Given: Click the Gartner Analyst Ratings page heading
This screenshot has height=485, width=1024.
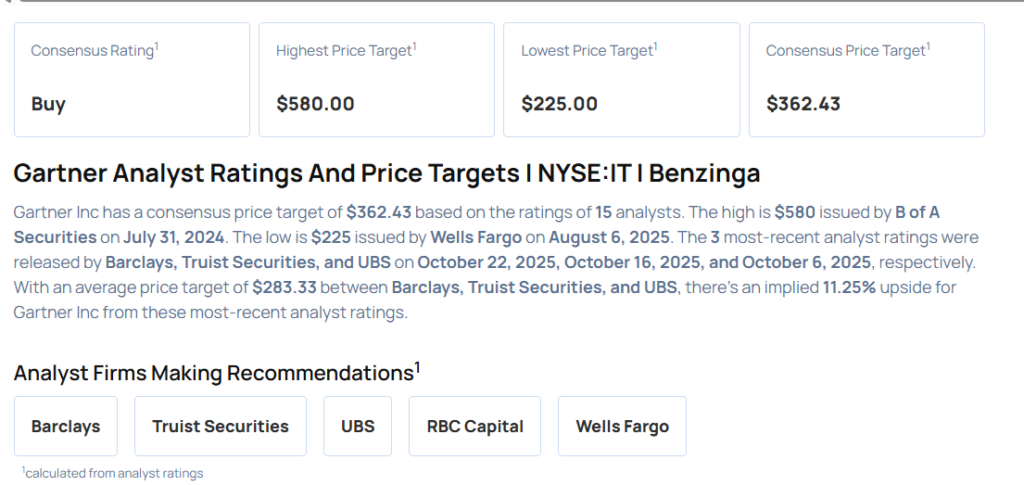Looking at the screenshot, I should [386, 173].
